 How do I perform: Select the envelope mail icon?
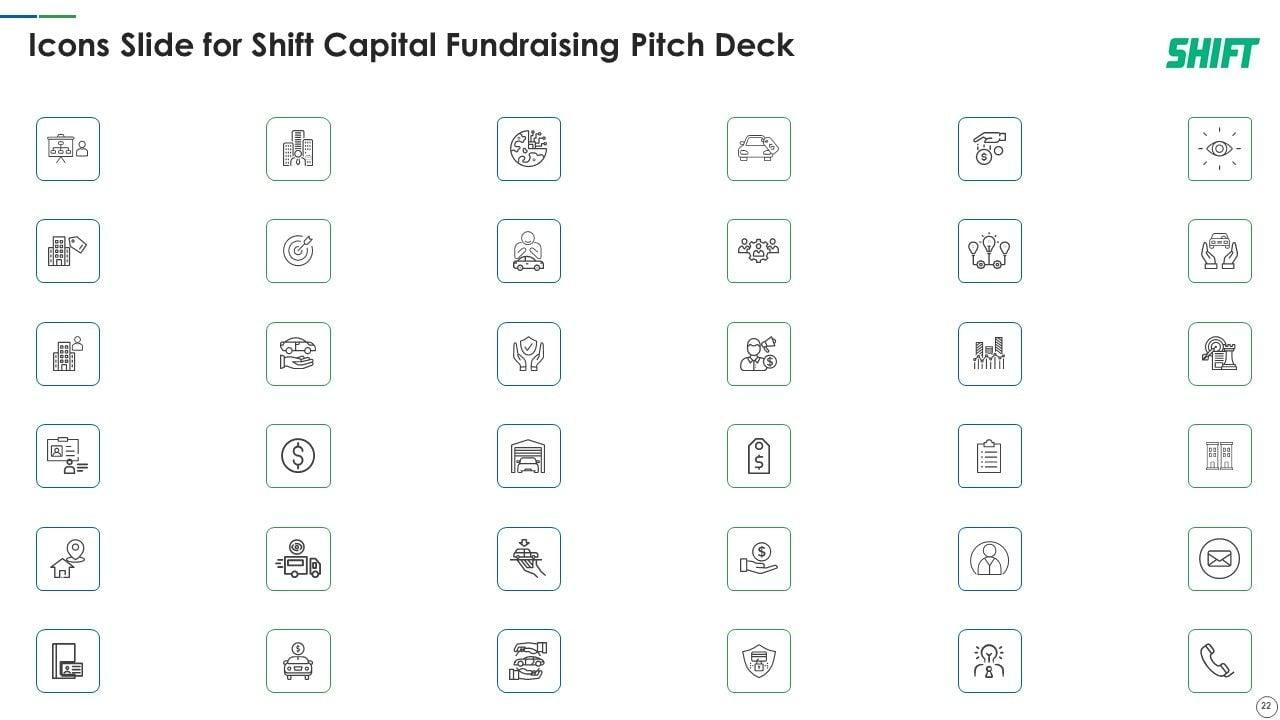click(x=1219, y=559)
